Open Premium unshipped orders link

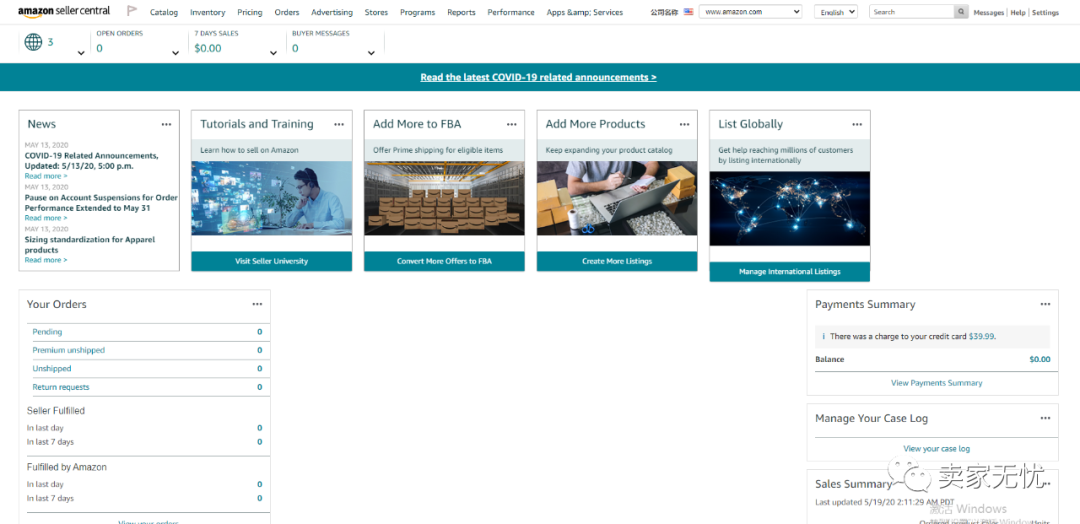(69, 350)
